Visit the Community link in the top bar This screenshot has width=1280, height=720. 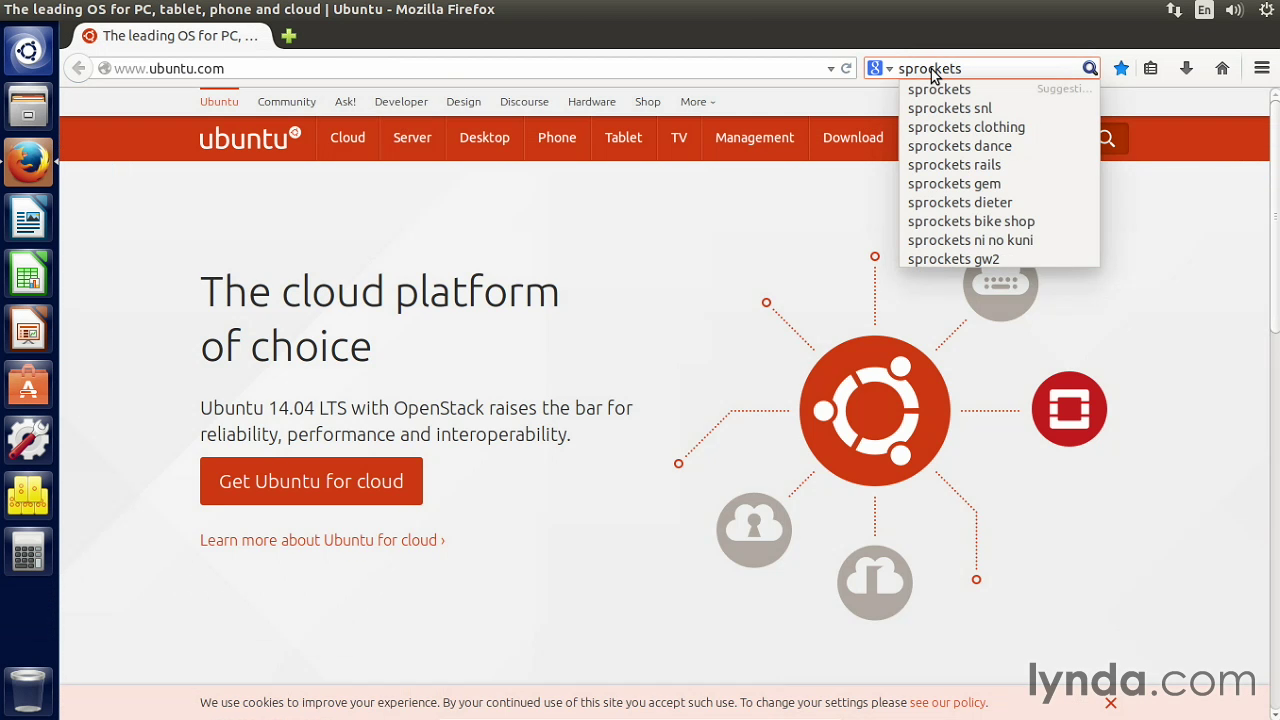pyautogui.click(x=286, y=102)
